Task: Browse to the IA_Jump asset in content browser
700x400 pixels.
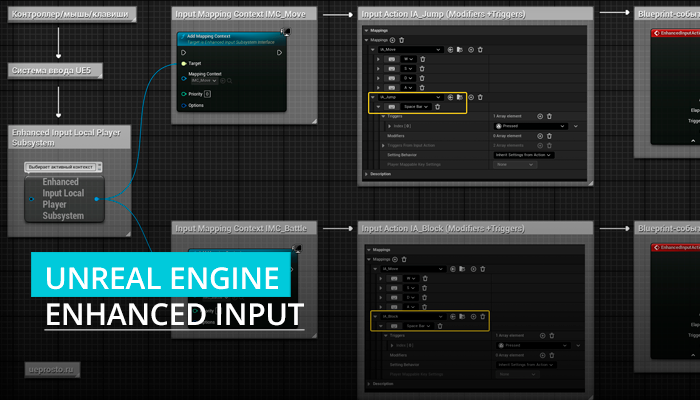Action: pos(459,97)
